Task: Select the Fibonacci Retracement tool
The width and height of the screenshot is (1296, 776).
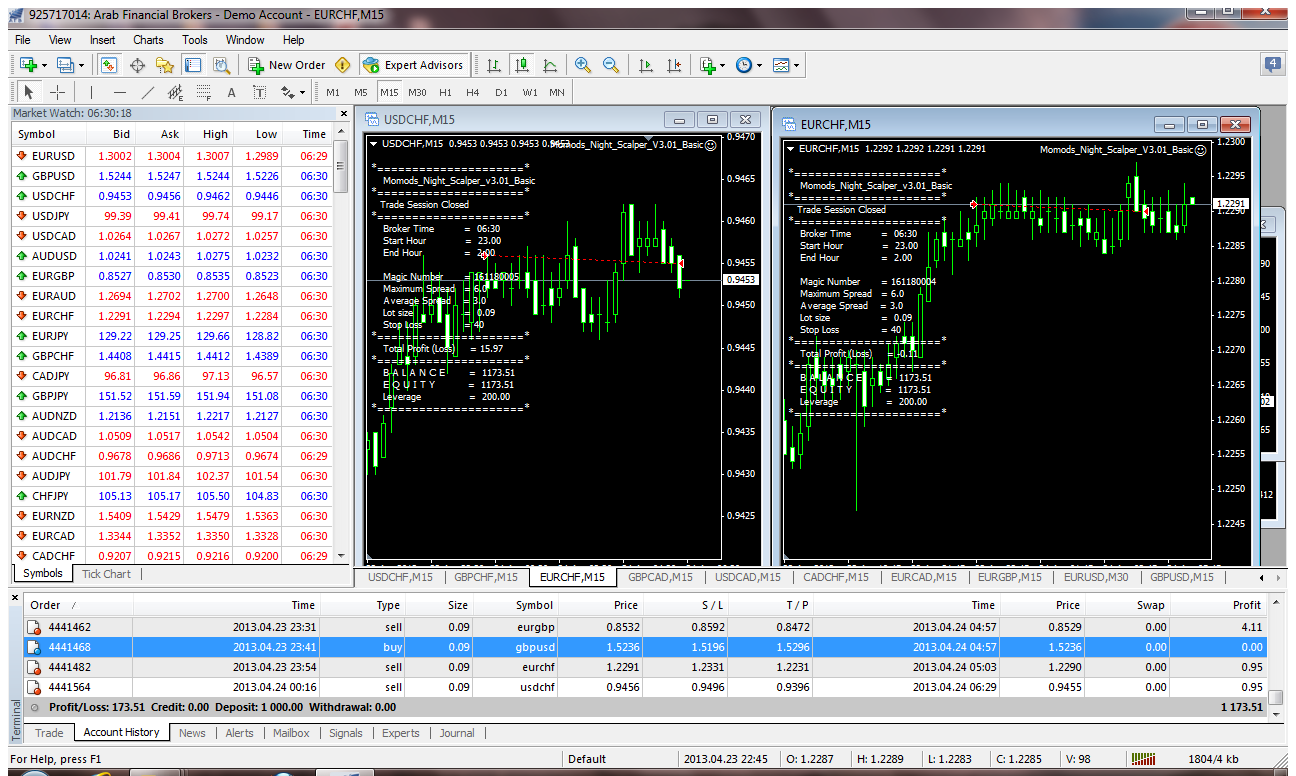Action: coord(203,92)
